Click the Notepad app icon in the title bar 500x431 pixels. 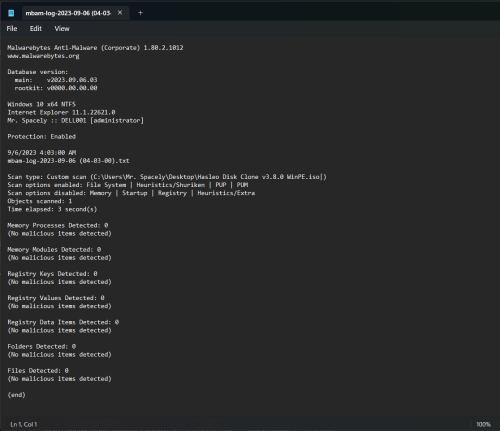pyautogui.click(x=11, y=13)
